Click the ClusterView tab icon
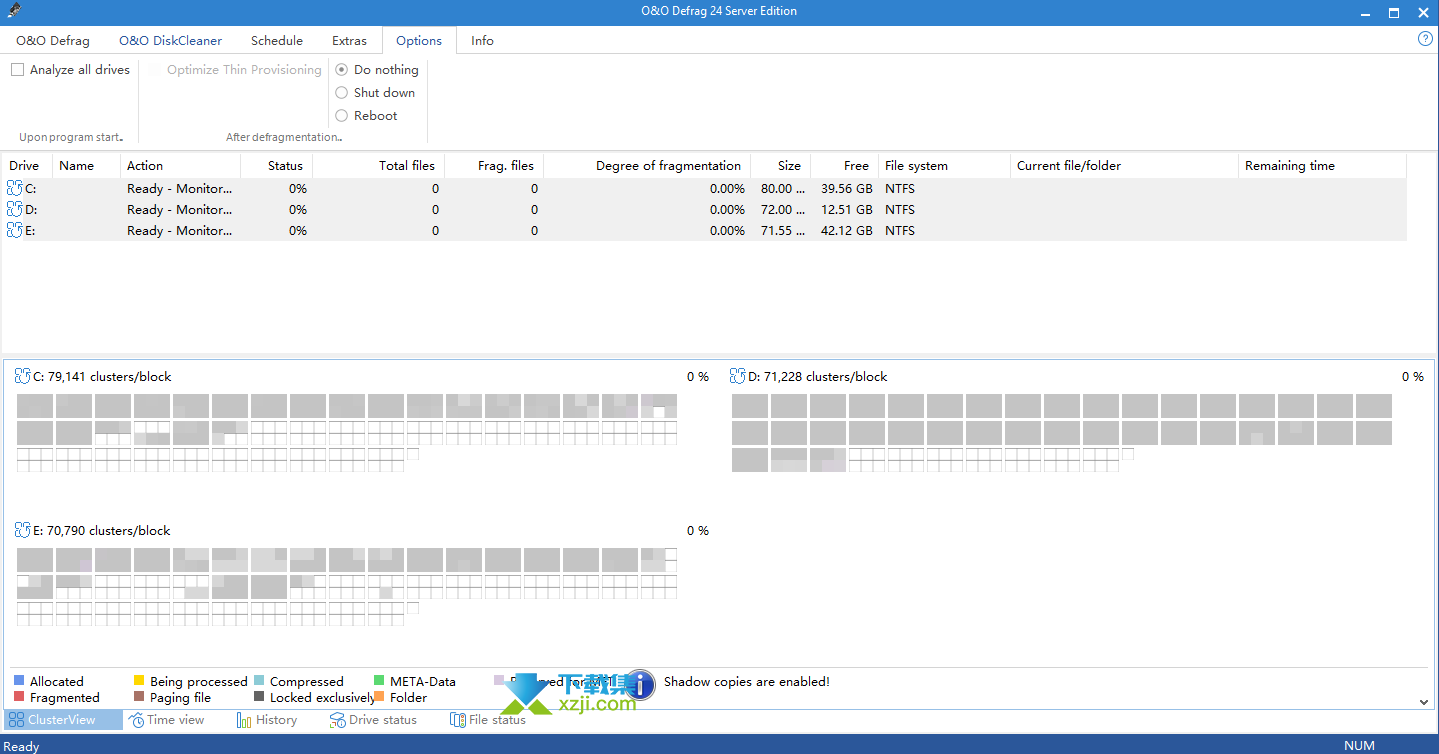1439x754 pixels. click(16, 720)
